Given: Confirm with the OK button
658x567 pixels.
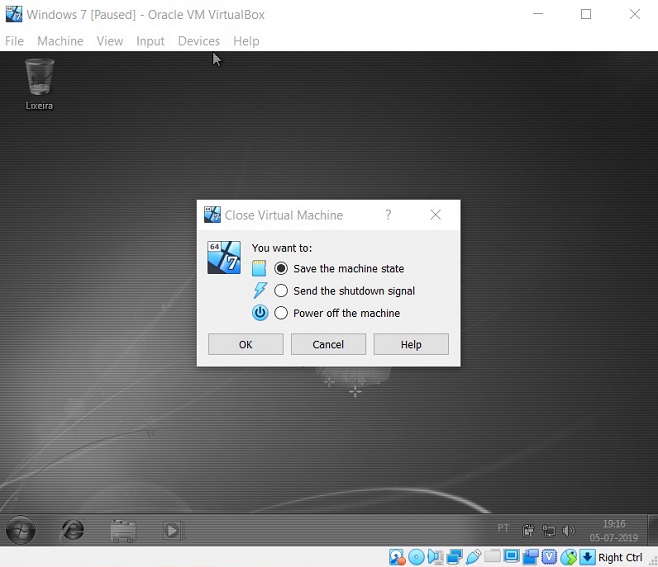Looking at the screenshot, I should point(245,345).
